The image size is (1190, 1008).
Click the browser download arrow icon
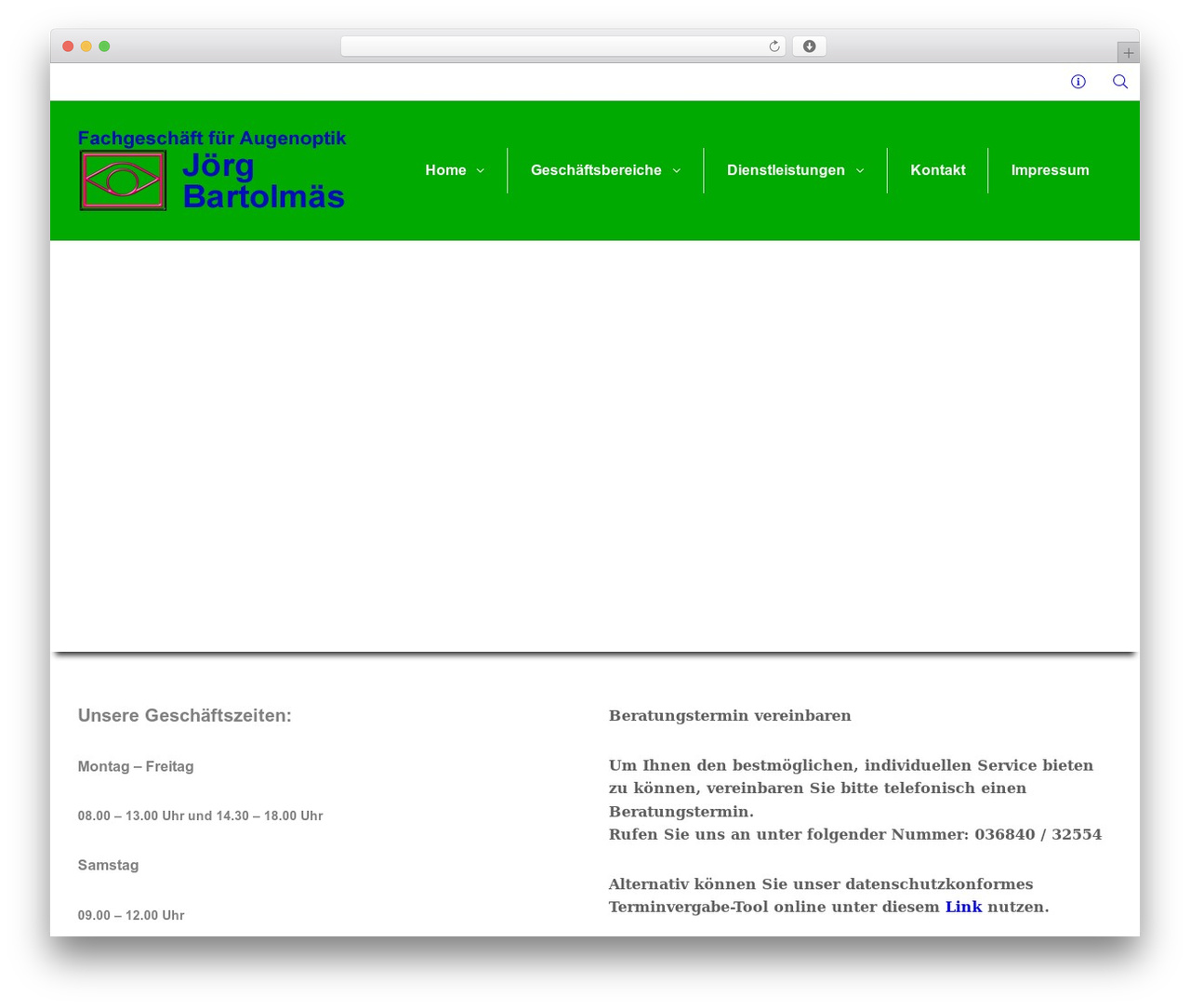click(810, 46)
